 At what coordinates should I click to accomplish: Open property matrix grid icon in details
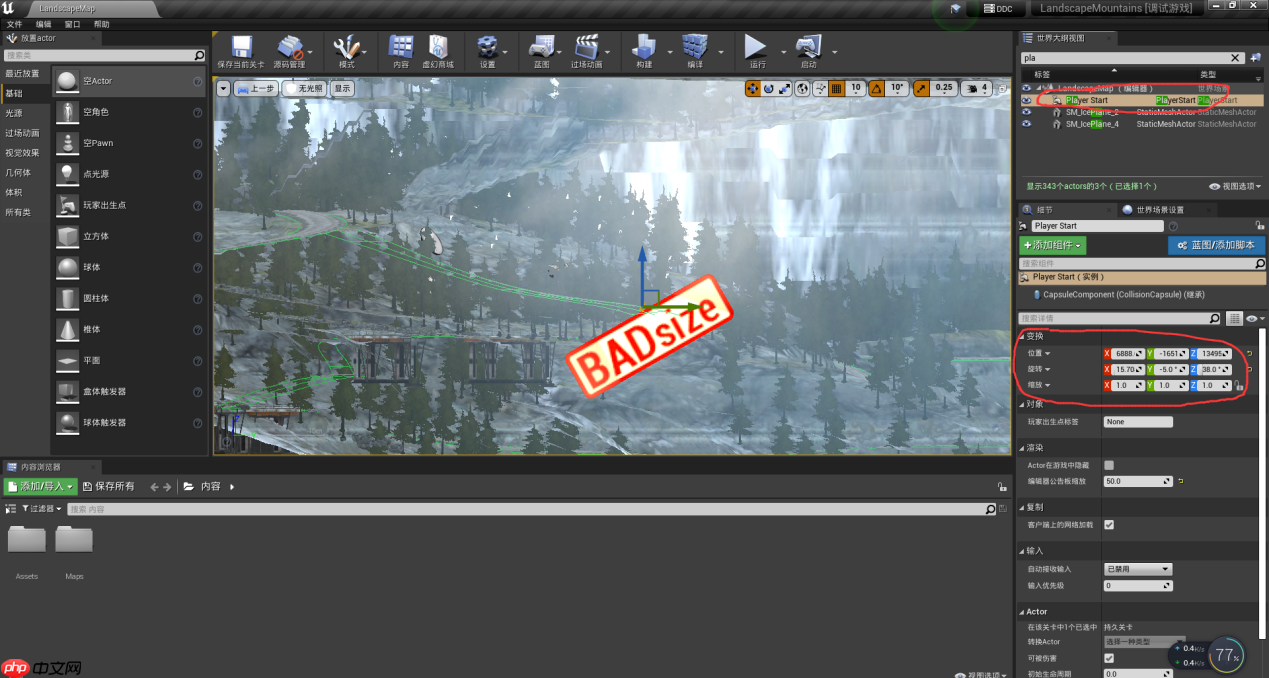pos(1235,318)
